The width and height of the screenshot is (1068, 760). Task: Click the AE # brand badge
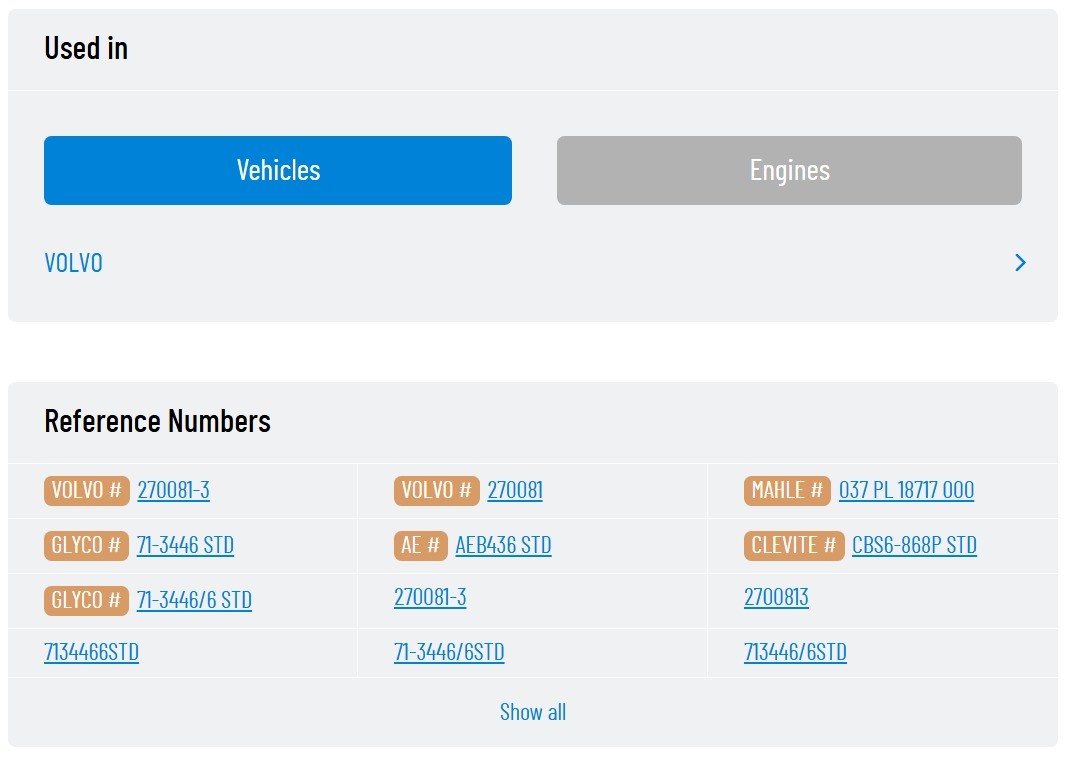pyautogui.click(x=420, y=545)
